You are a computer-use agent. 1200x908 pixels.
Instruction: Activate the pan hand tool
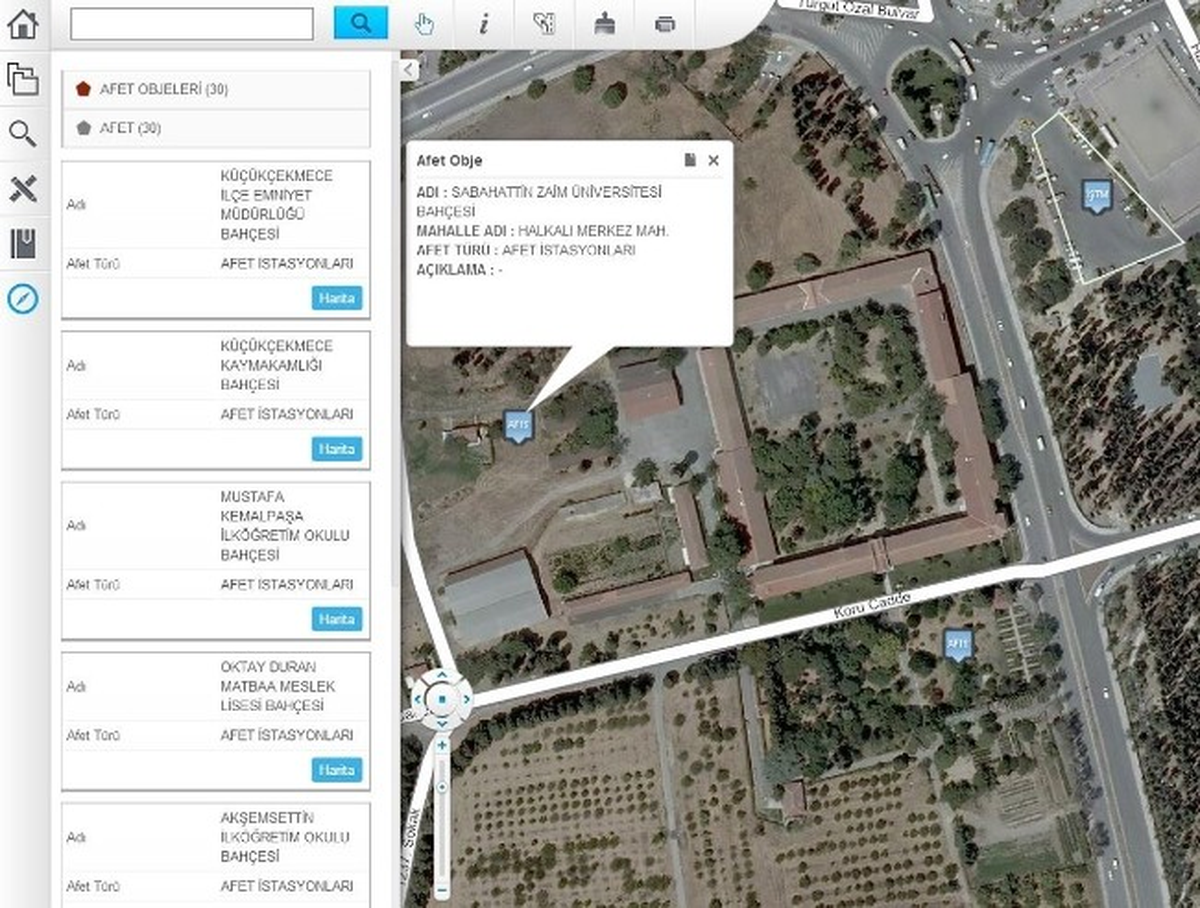click(x=424, y=24)
